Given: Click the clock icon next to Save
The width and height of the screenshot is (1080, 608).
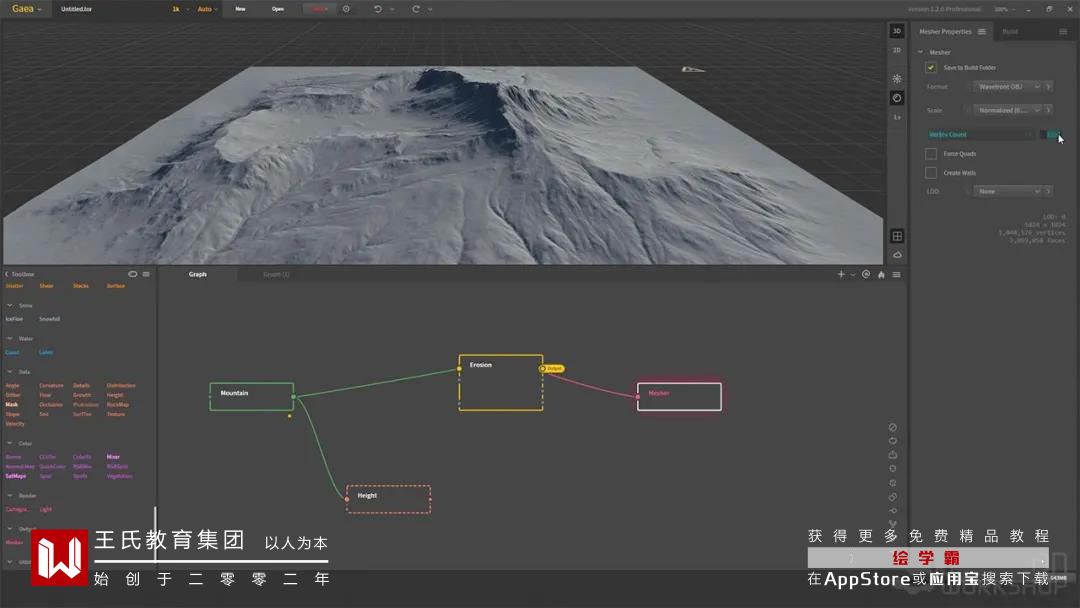Looking at the screenshot, I should pyautogui.click(x=346, y=9).
